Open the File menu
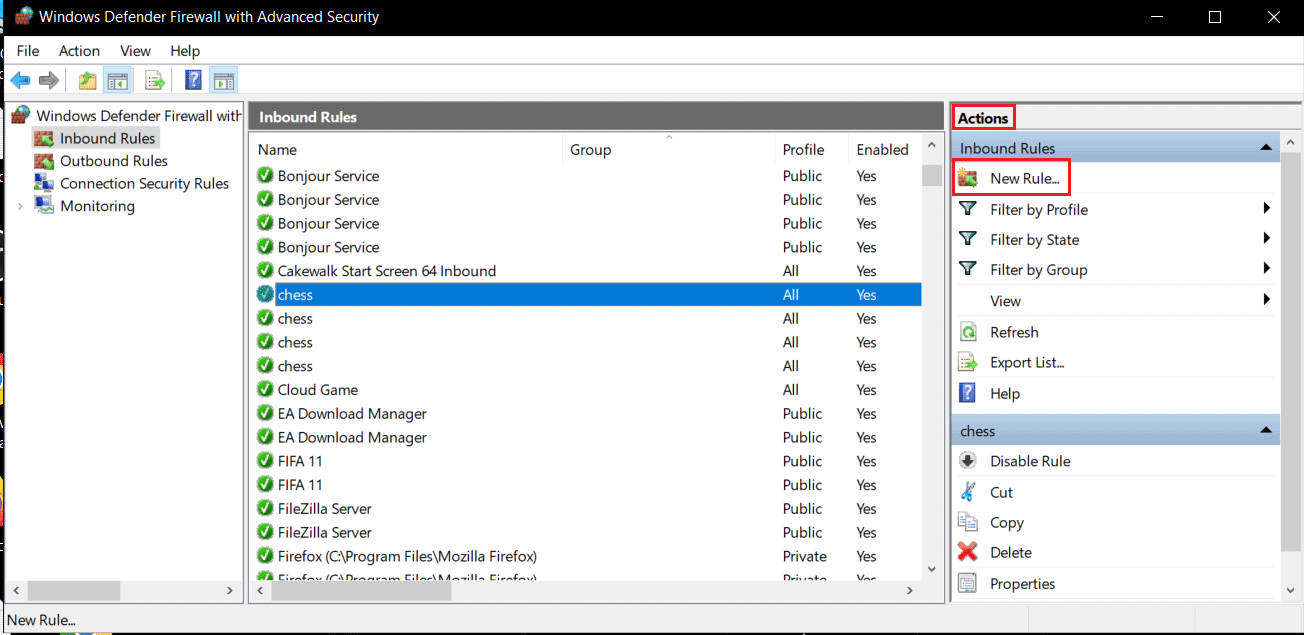The image size is (1304, 635). (x=28, y=51)
